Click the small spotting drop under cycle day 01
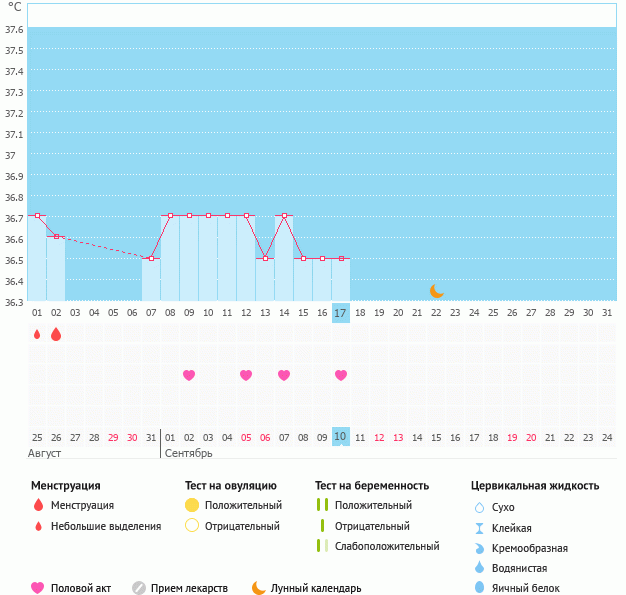The width and height of the screenshot is (626, 595). tap(37, 335)
